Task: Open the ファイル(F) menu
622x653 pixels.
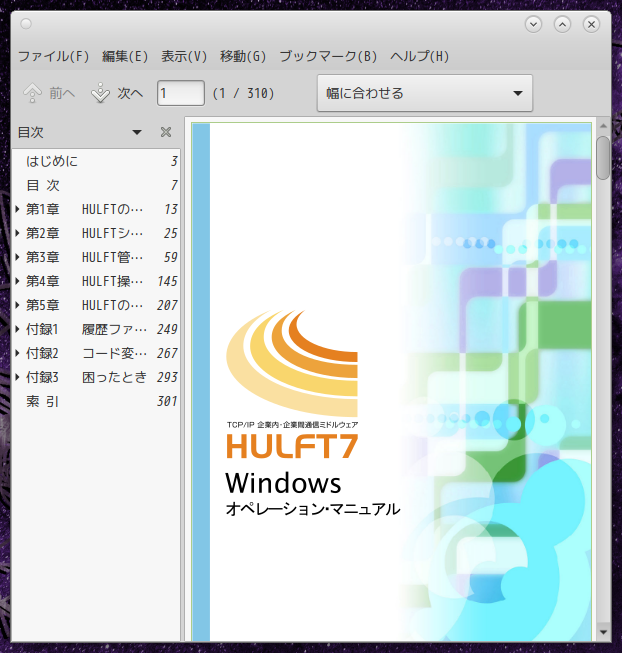Action: 54,56
